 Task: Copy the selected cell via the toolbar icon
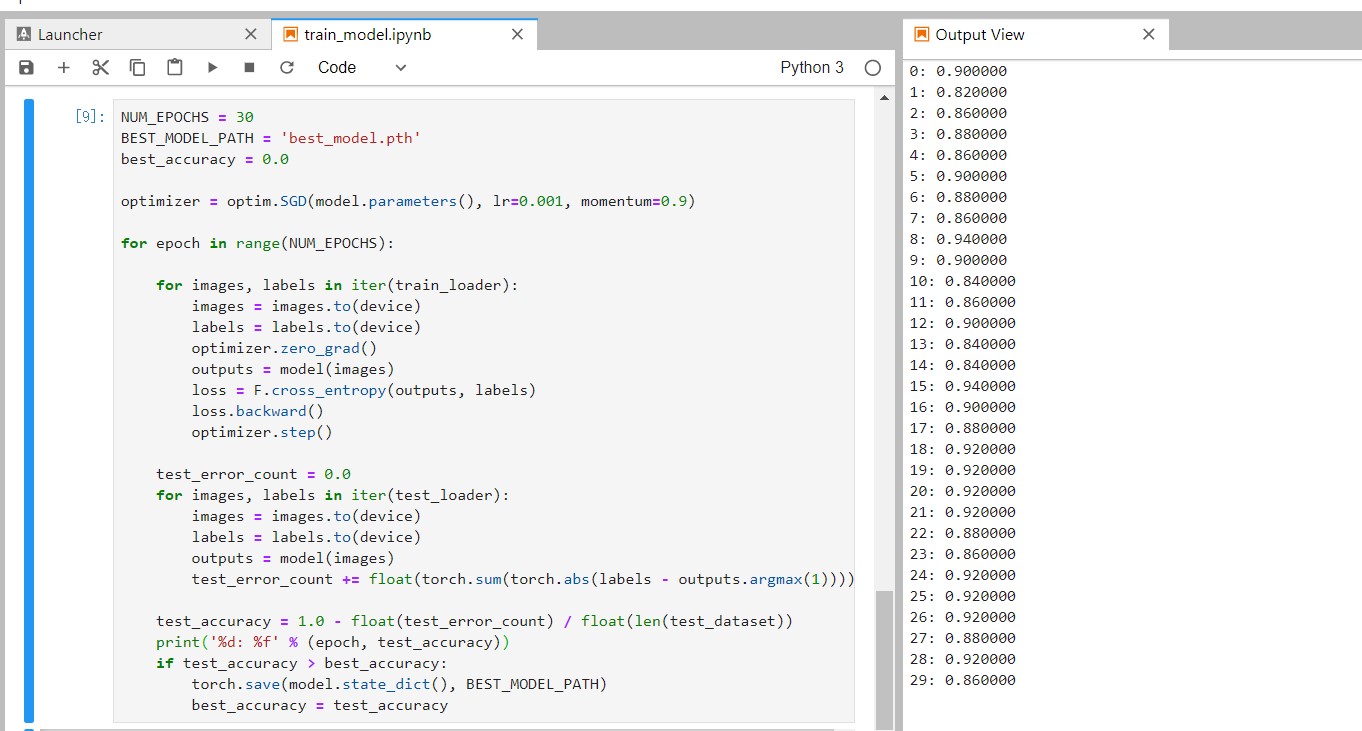(x=137, y=68)
